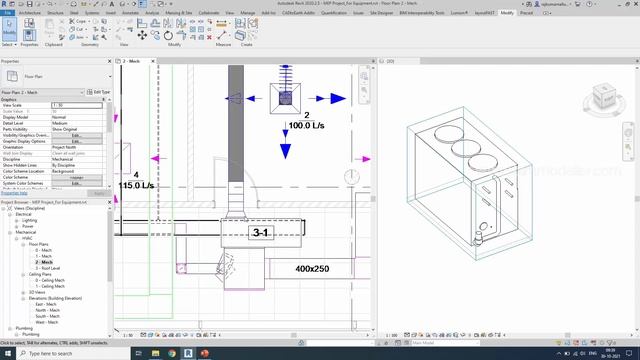Open File Explorer from the taskbar

pyautogui.click(x=156, y=353)
